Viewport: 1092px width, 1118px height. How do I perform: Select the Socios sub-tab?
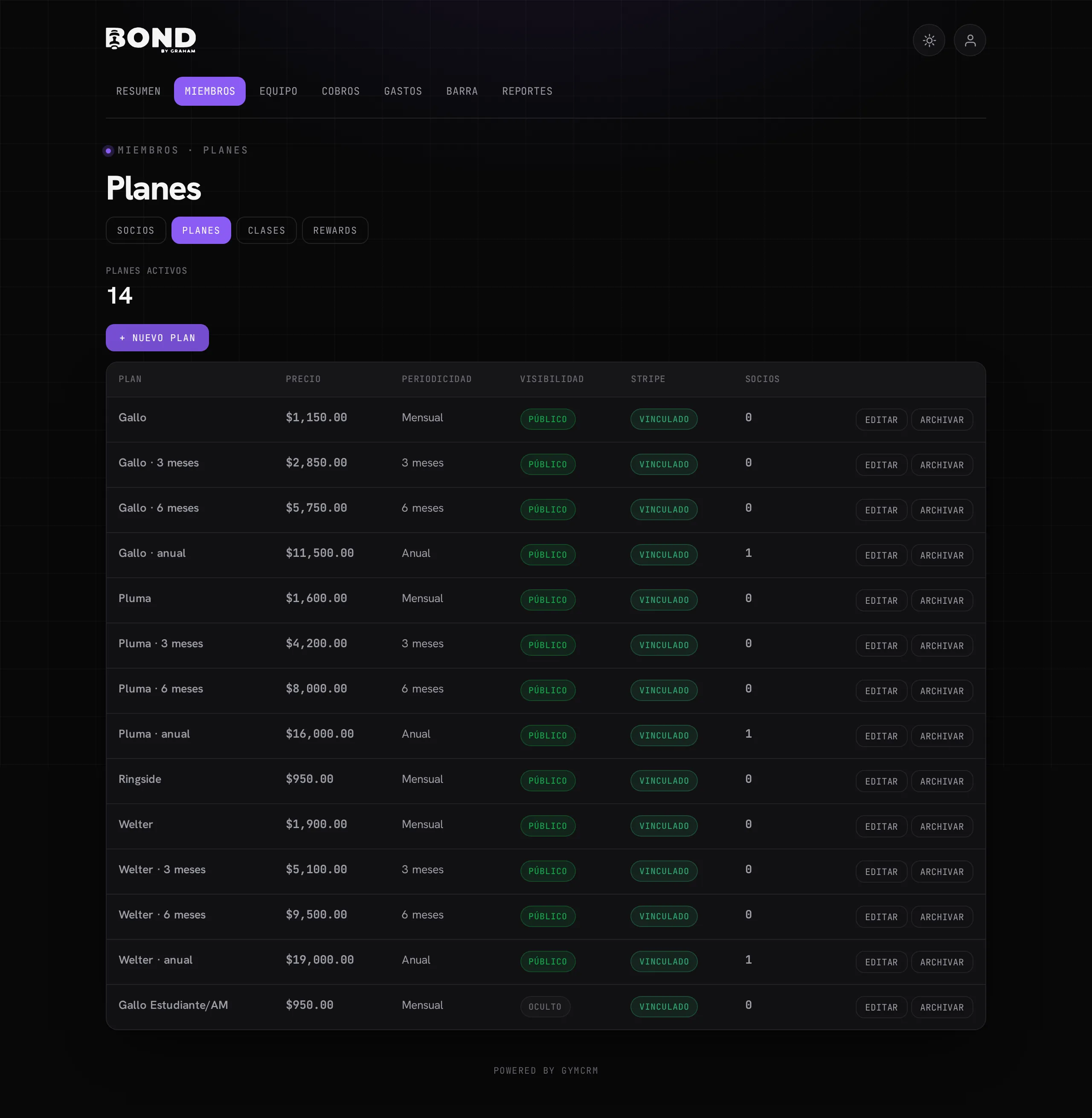[x=136, y=231]
